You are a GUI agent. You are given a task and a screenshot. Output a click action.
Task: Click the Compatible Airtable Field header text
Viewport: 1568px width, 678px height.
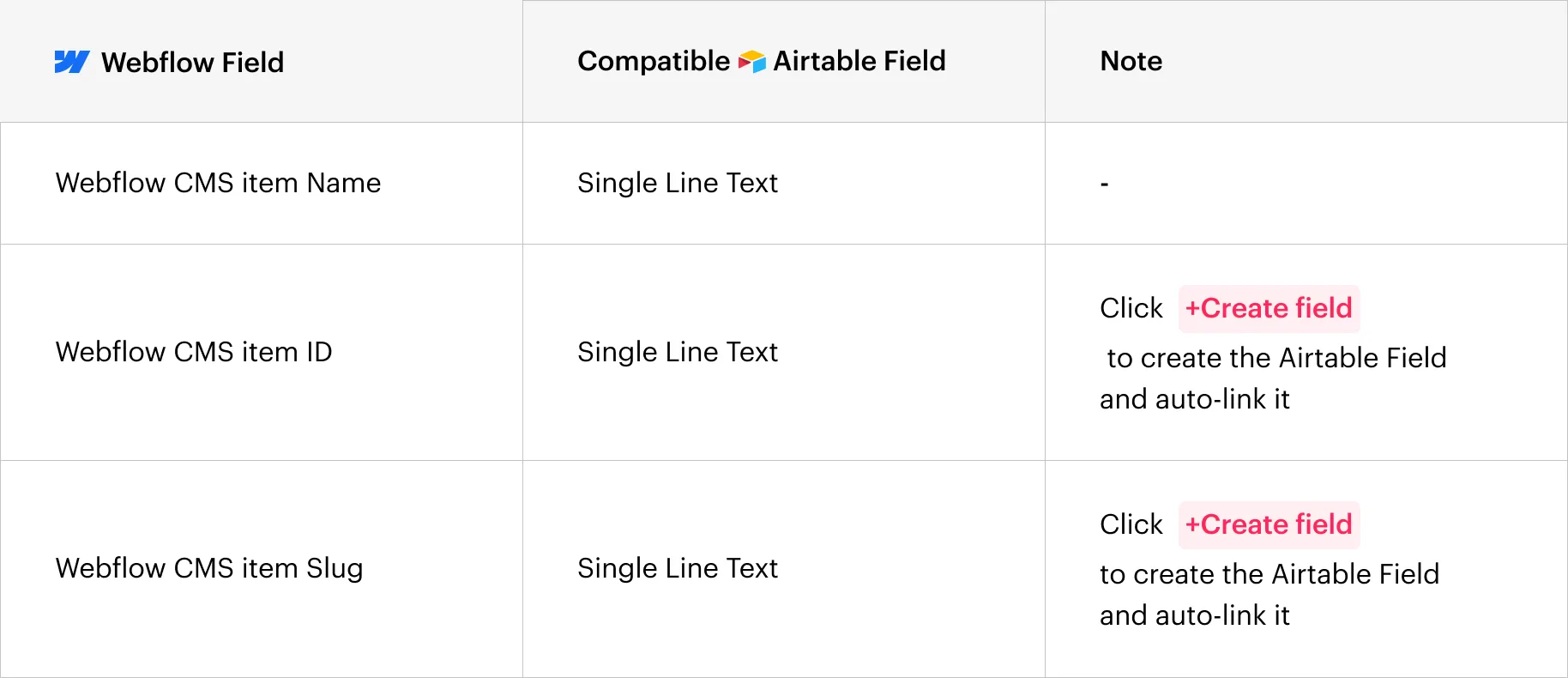click(762, 62)
